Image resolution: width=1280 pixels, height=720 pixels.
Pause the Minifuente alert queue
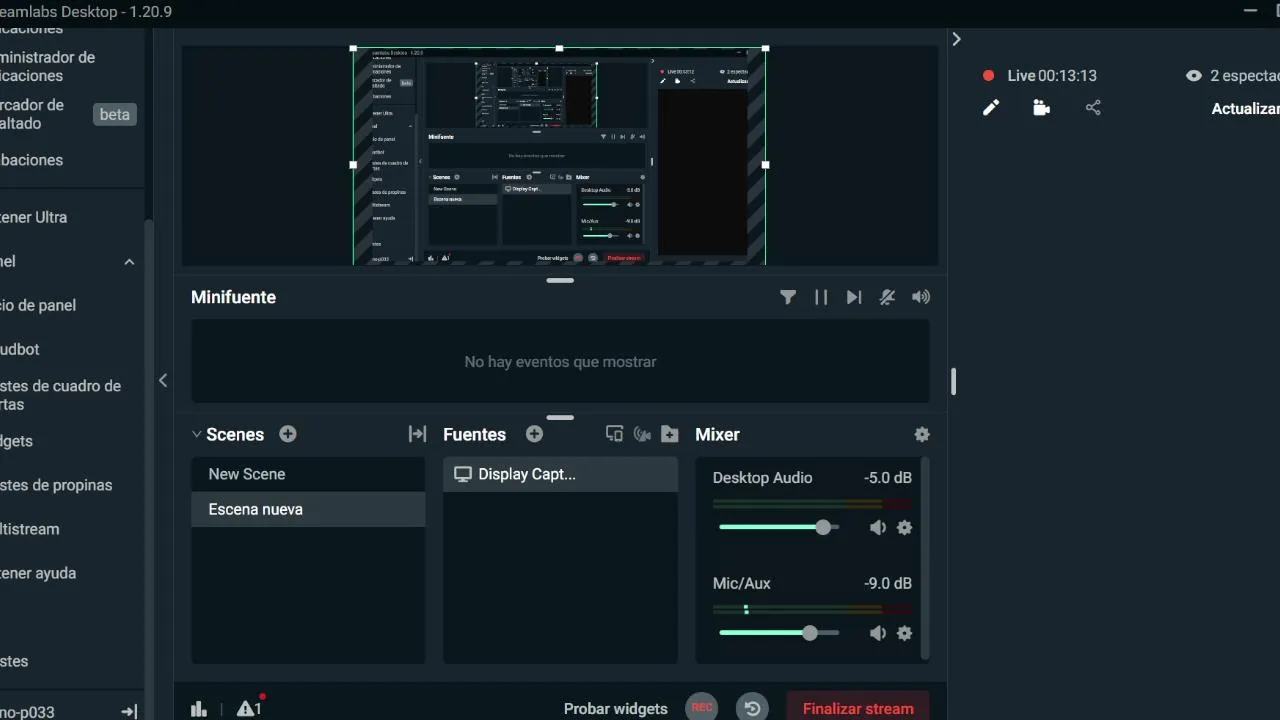tap(821, 297)
